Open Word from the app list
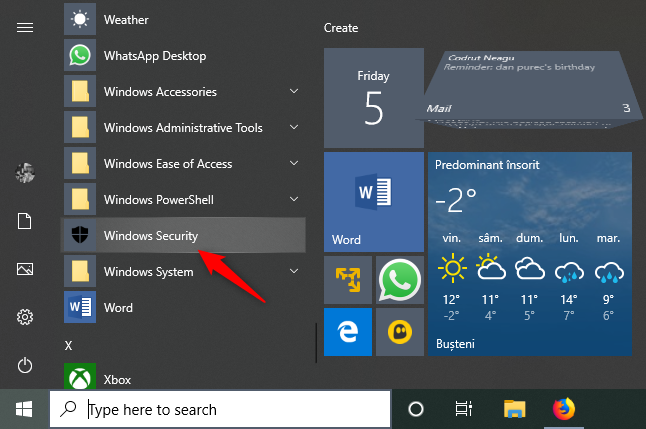The height and width of the screenshot is (429, 646). (184, 307)
